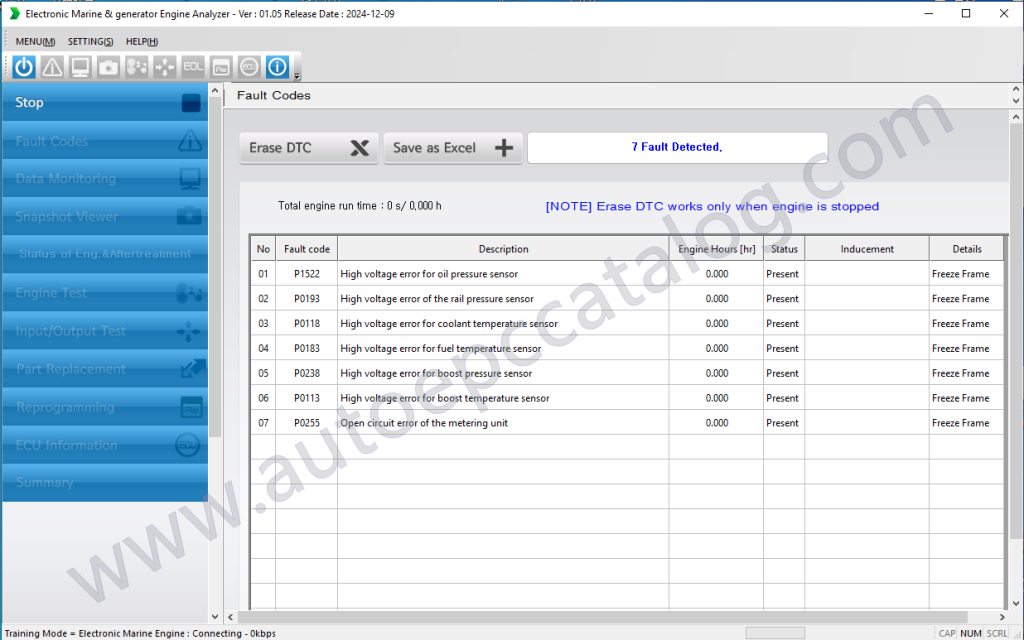This screenshot has height=640, width=1024.
Task: Click the Description column header
Action: point(503,249)
